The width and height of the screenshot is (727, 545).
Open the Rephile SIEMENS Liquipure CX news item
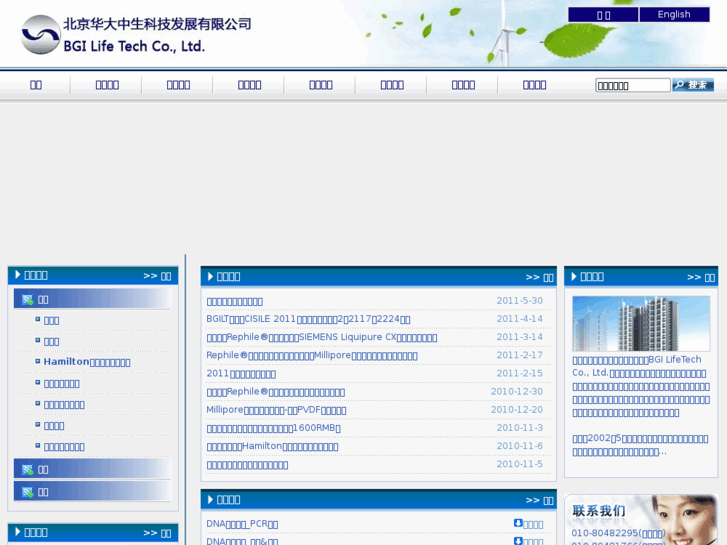pyautogui.click(x=322, y=337)
